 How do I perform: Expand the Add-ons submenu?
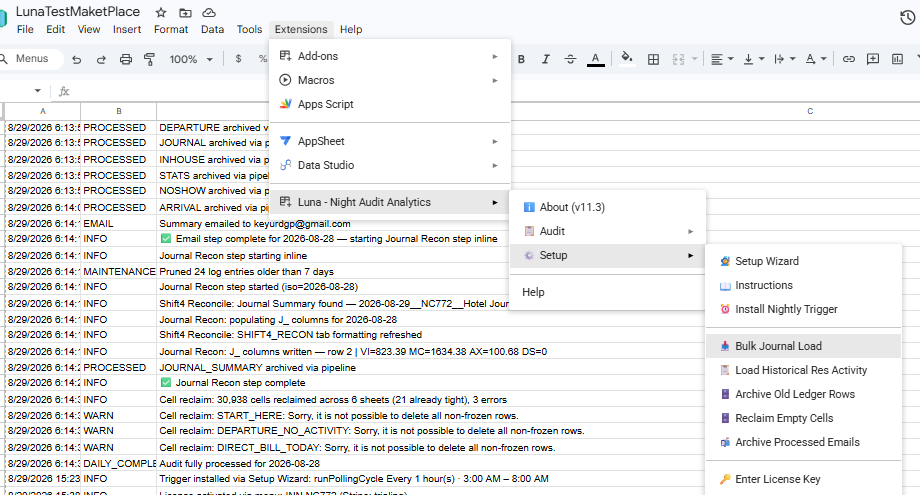pos(390,56)
